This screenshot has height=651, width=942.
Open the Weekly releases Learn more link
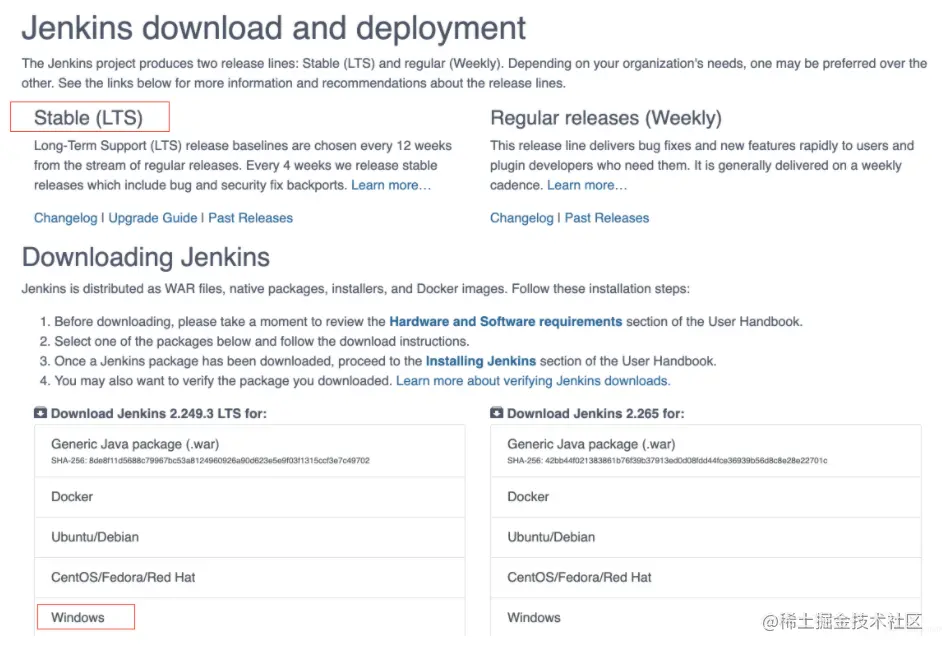click(x=587, y=185)
